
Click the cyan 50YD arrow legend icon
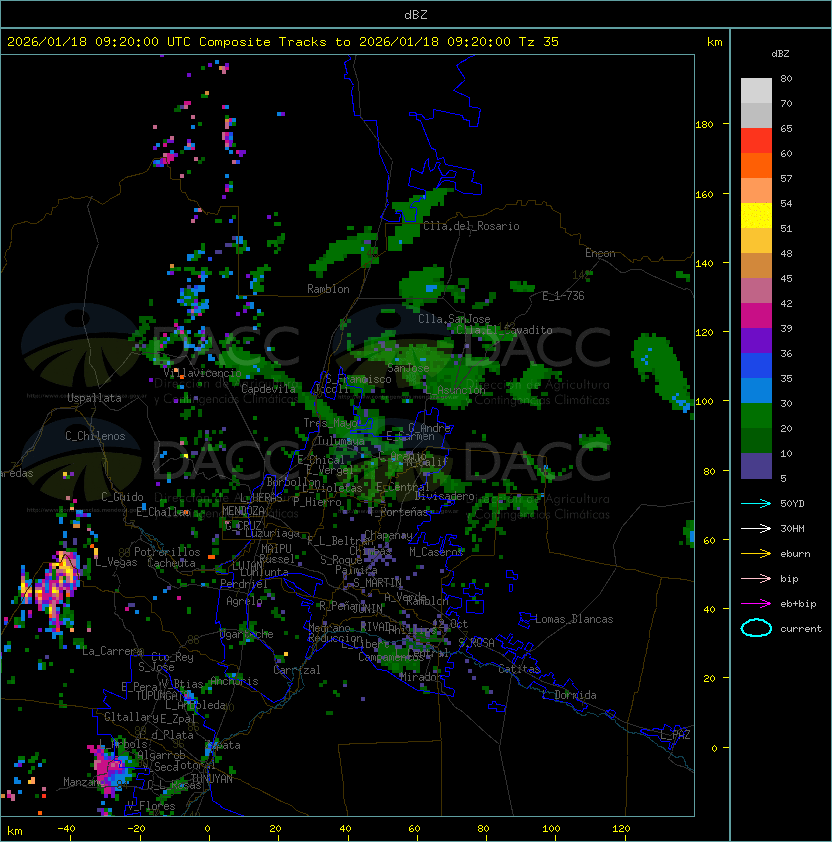point(756,503)
